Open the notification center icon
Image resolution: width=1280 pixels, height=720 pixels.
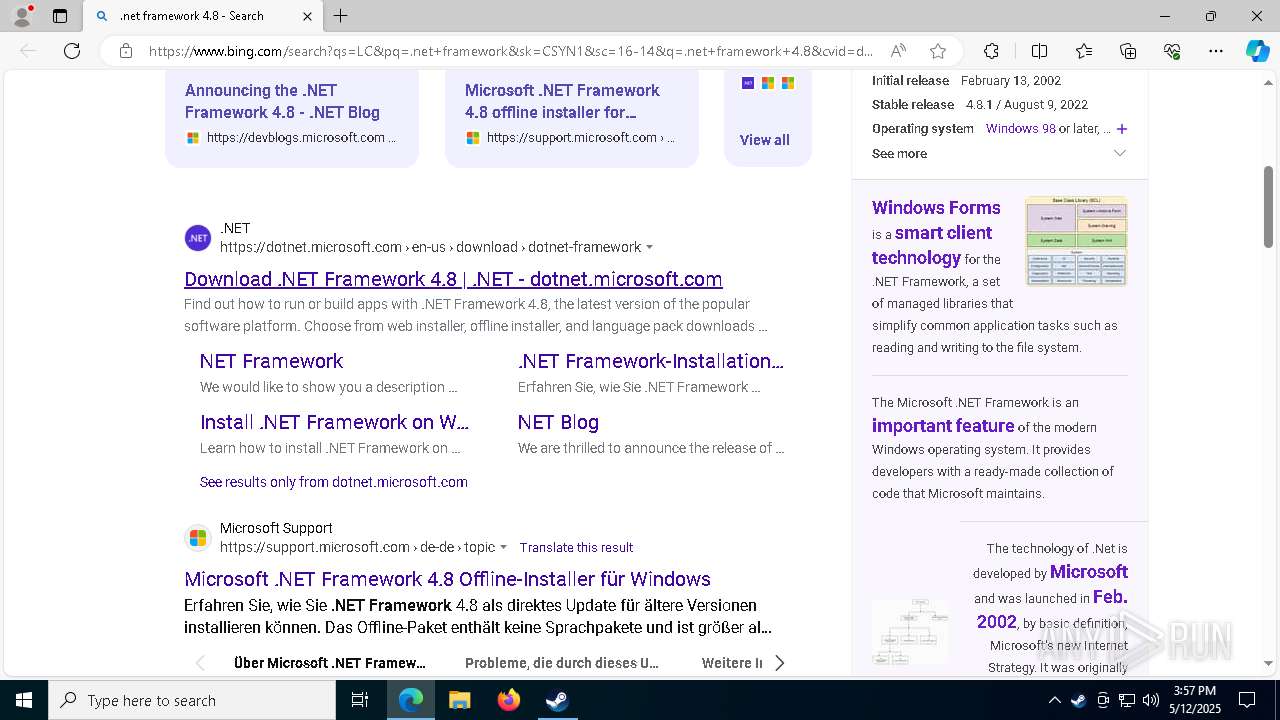click(1247, 701)
